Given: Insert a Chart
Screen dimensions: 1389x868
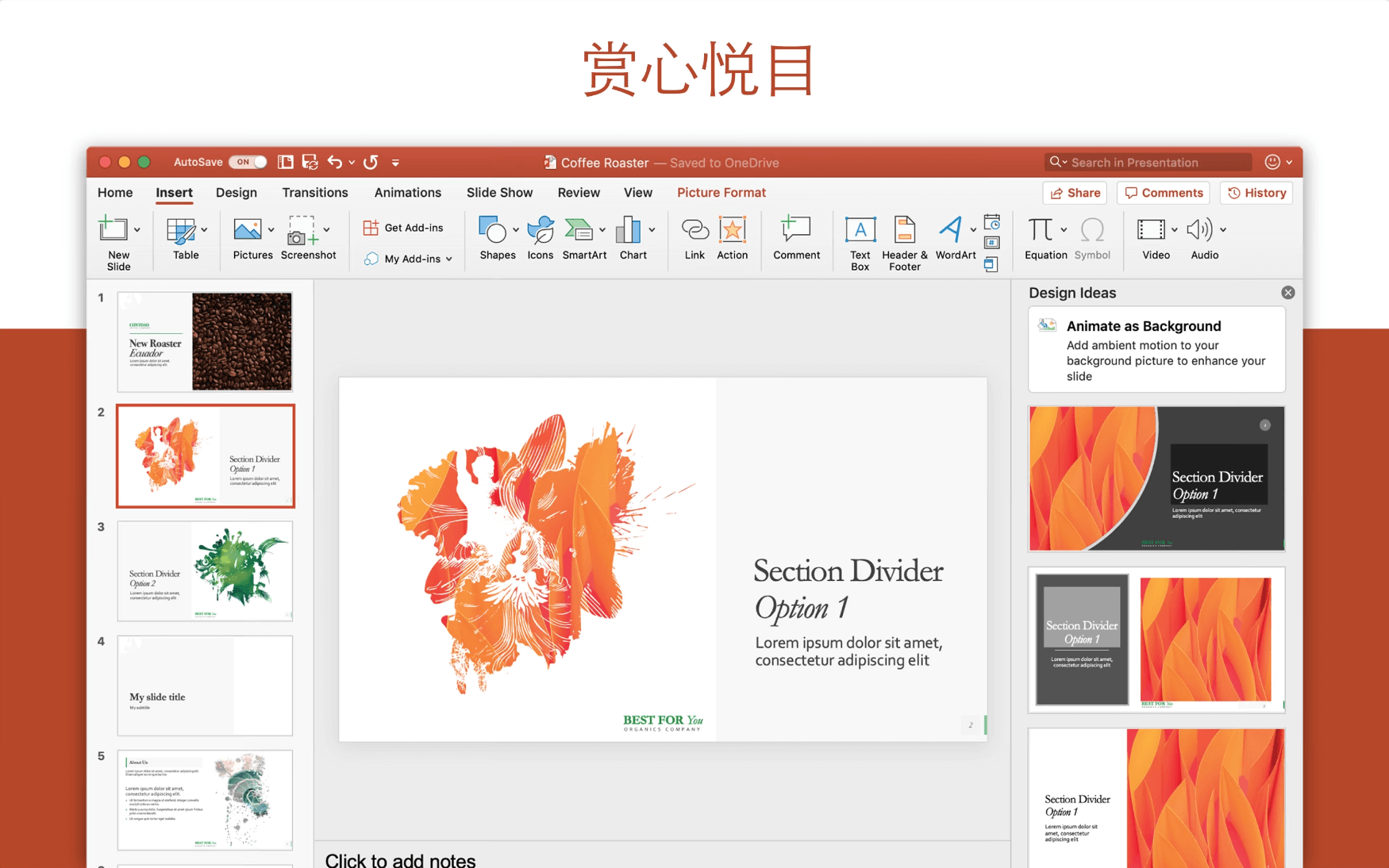Looking at the screenshot, I should coord(631,238).
